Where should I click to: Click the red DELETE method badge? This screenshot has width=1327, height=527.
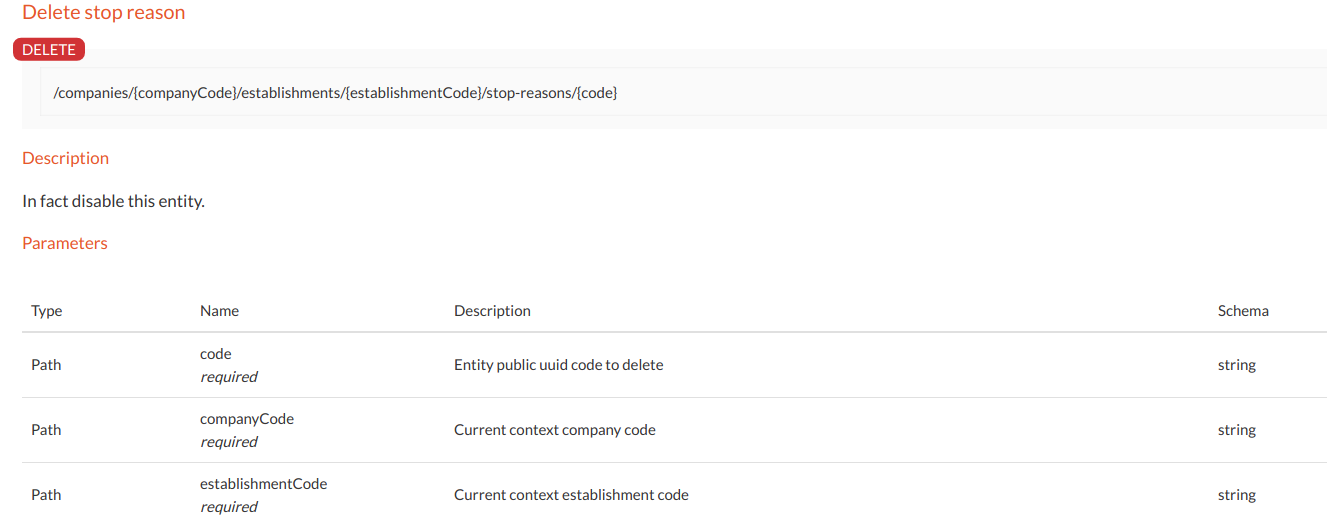coord(49,50)
